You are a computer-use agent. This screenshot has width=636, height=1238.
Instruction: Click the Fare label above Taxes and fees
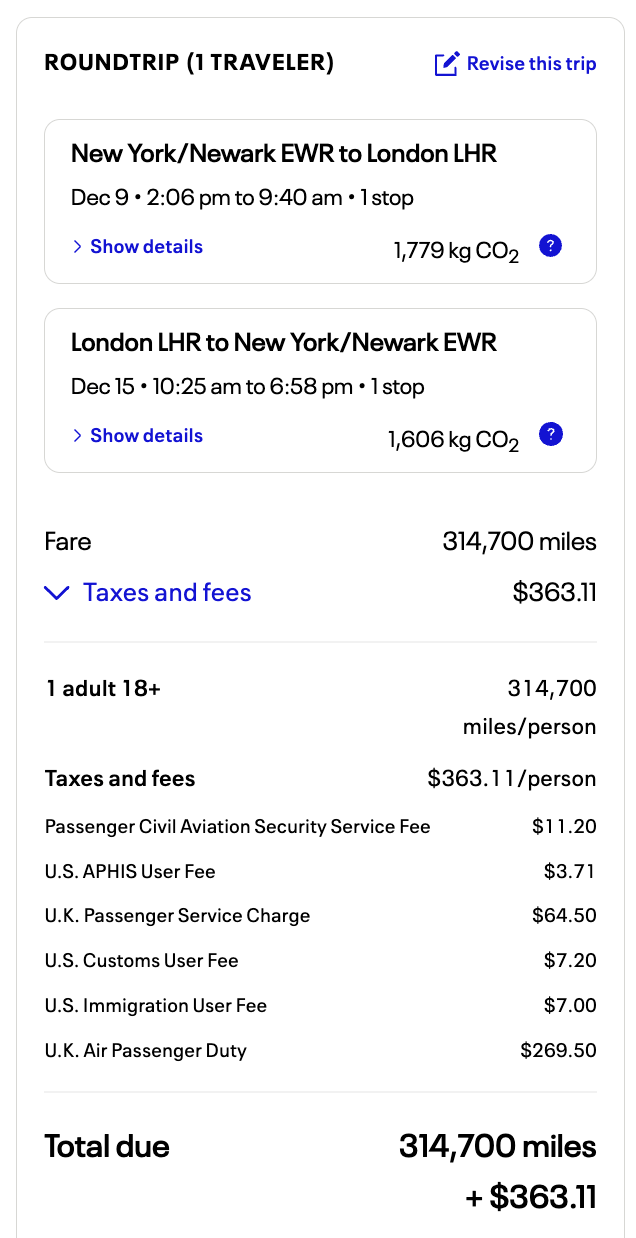(x=68, y=542)
